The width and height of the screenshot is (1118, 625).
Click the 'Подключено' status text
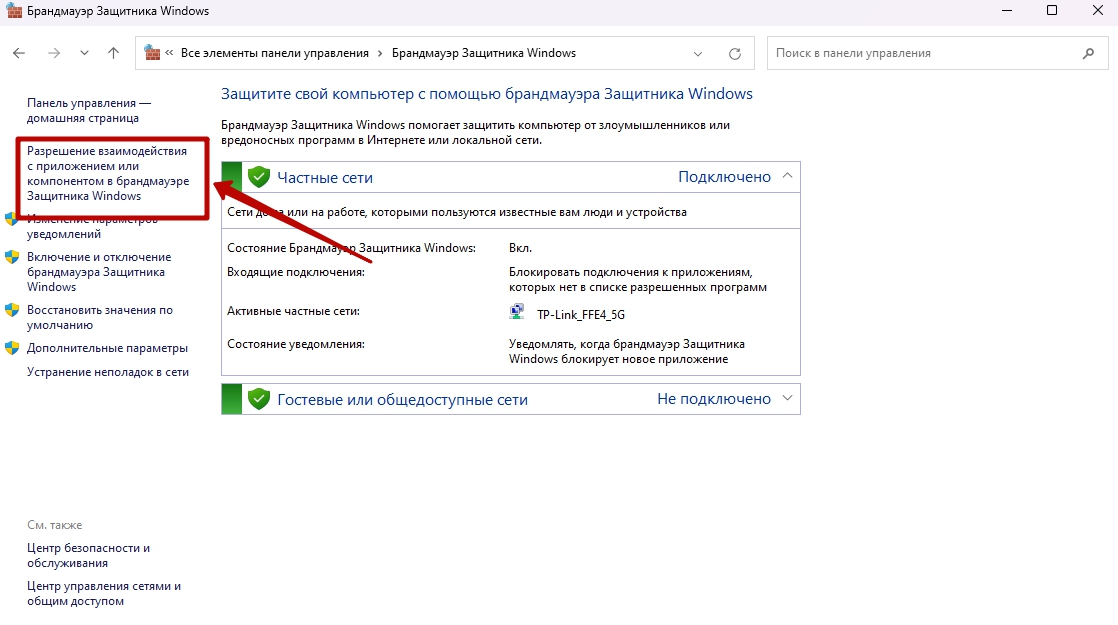coord(724,177)
